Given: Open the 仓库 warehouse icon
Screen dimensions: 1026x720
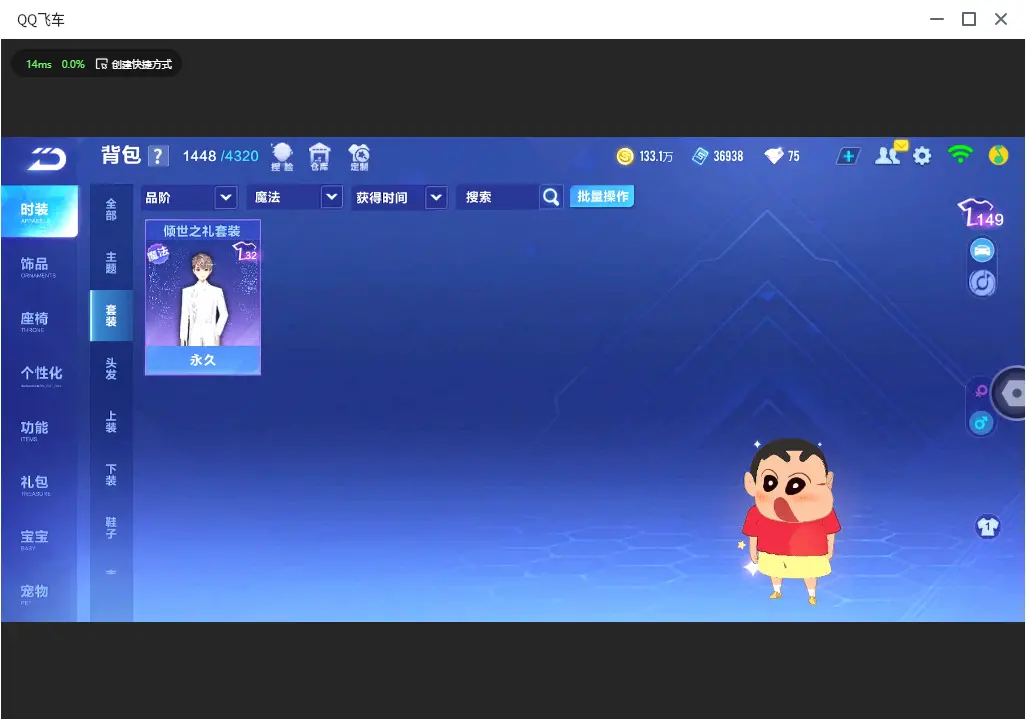Looking at the screenshot, I should (319, 156).
